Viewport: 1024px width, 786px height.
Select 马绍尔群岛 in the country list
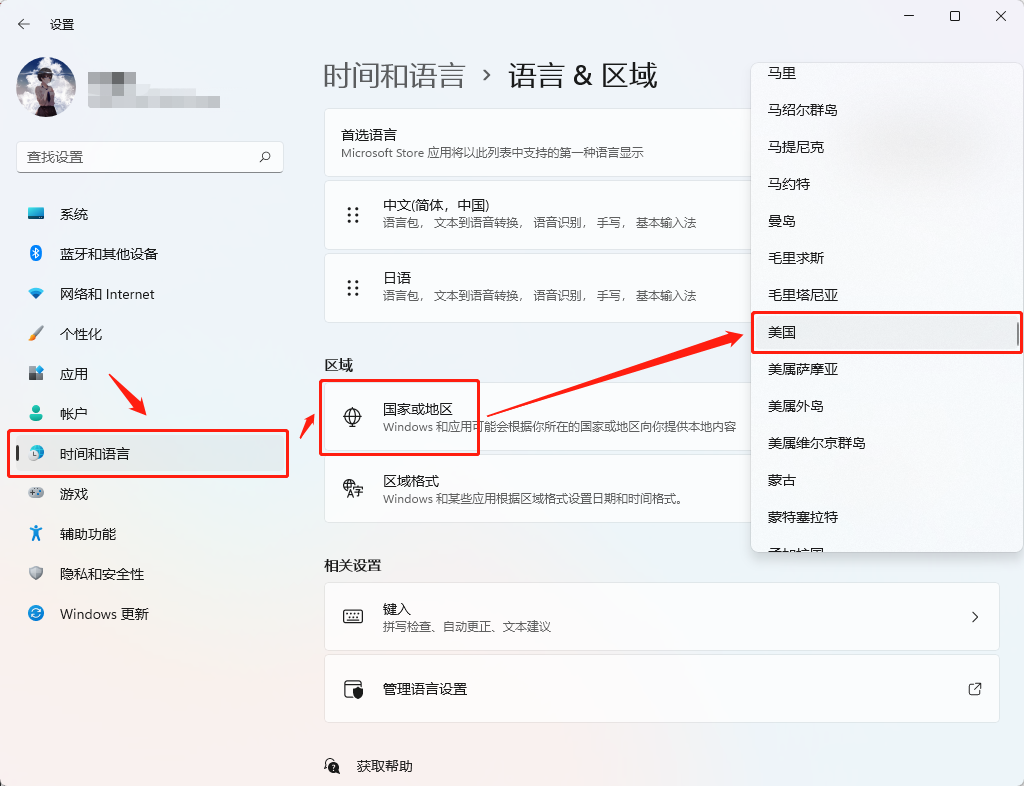pos(886,110)
